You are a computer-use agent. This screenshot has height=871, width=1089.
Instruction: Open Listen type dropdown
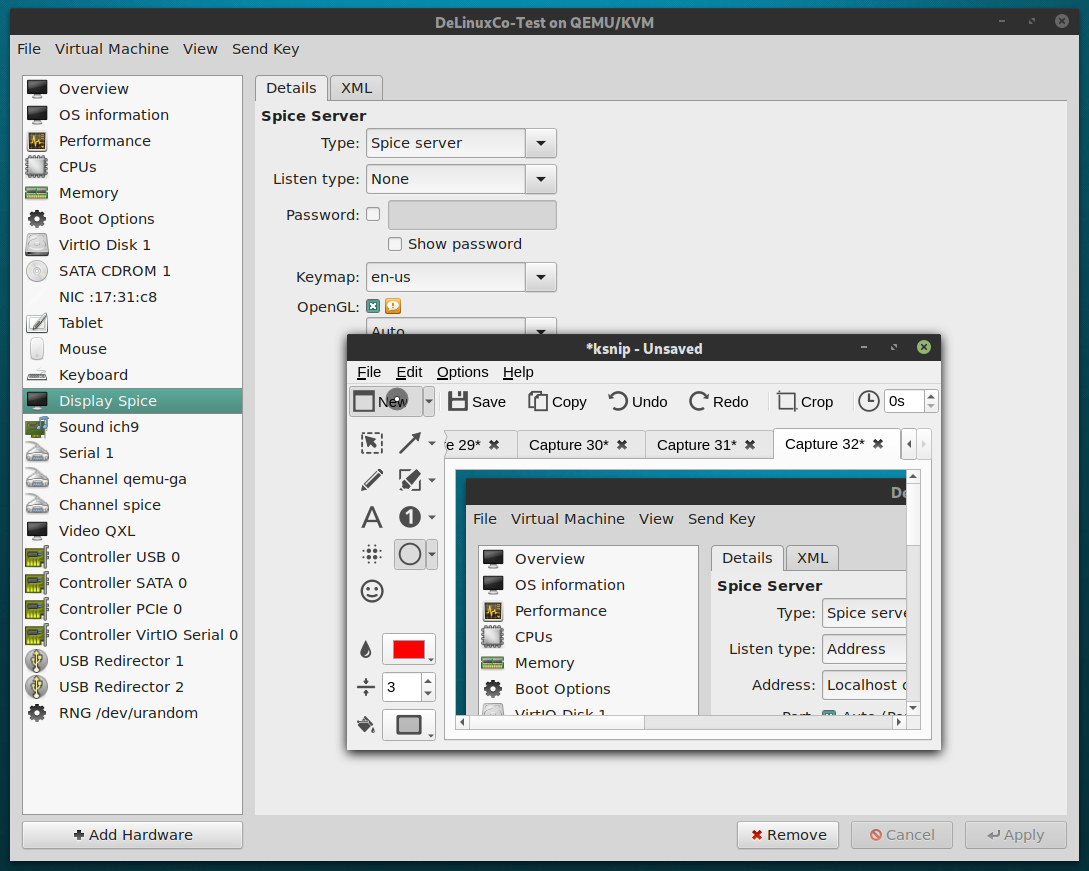pyautogui.click(x=540, y=179)
